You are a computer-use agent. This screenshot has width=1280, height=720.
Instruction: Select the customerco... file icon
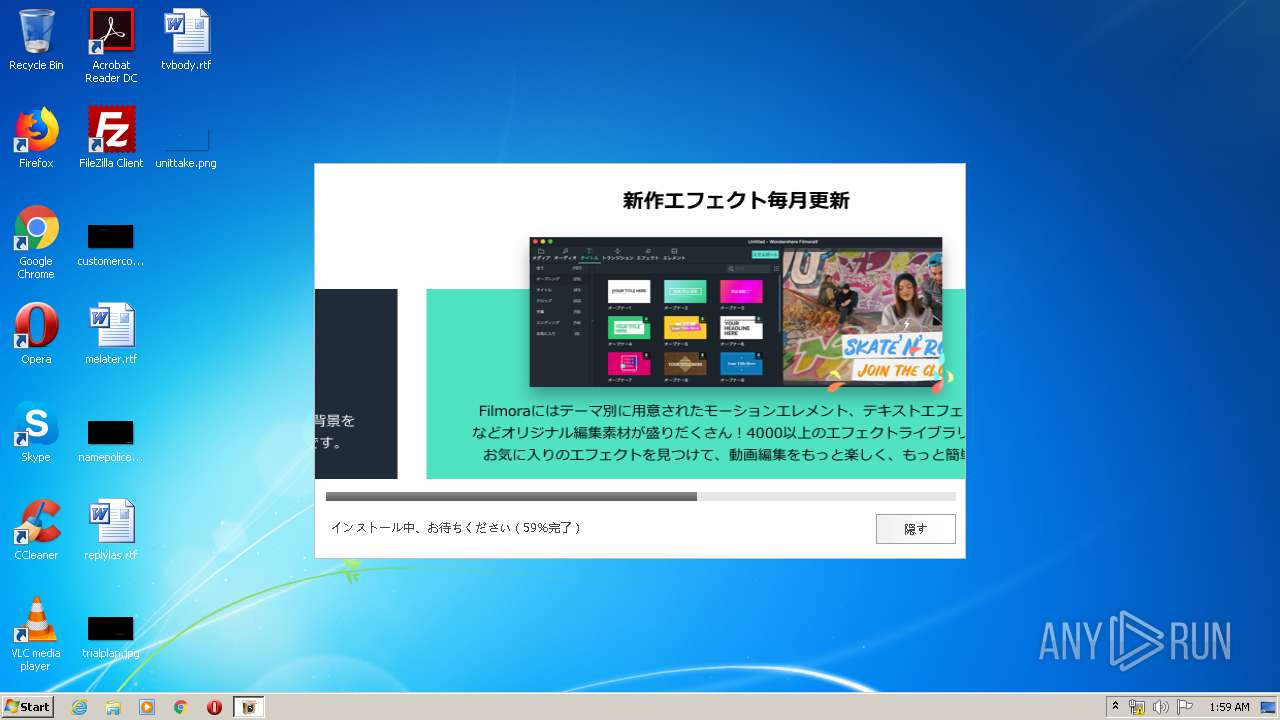coord(111,243)
